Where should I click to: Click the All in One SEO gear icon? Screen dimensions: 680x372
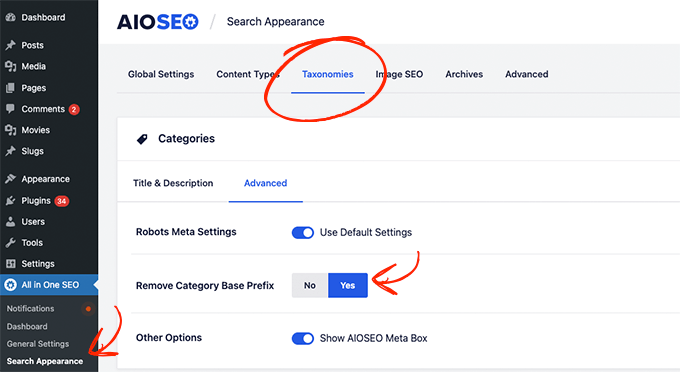pos(10,285)
